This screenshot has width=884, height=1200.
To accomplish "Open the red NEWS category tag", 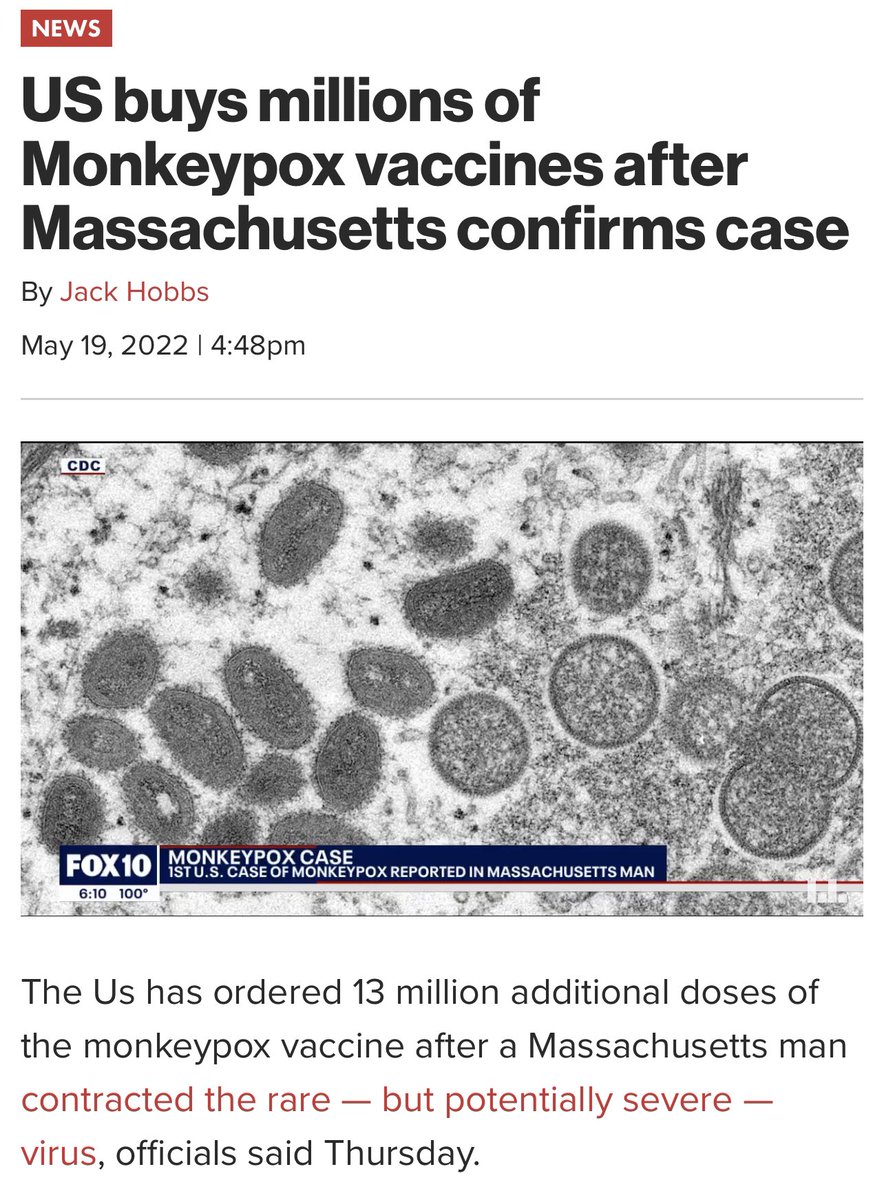I will click(66, 28).
